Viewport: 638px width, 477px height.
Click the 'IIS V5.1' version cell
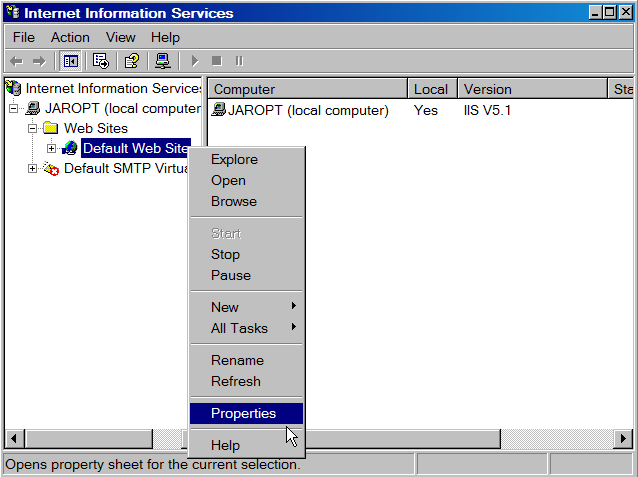click(487, 110)
